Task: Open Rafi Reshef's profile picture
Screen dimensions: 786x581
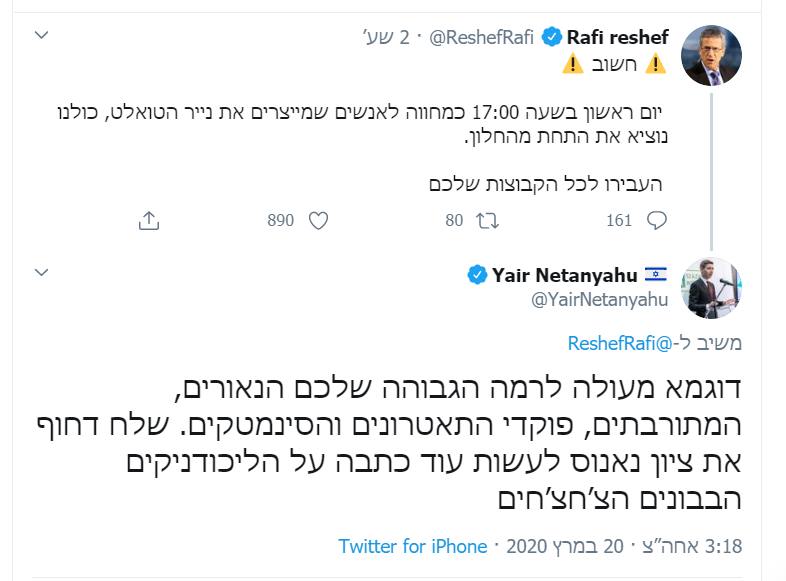Action: 711,55
